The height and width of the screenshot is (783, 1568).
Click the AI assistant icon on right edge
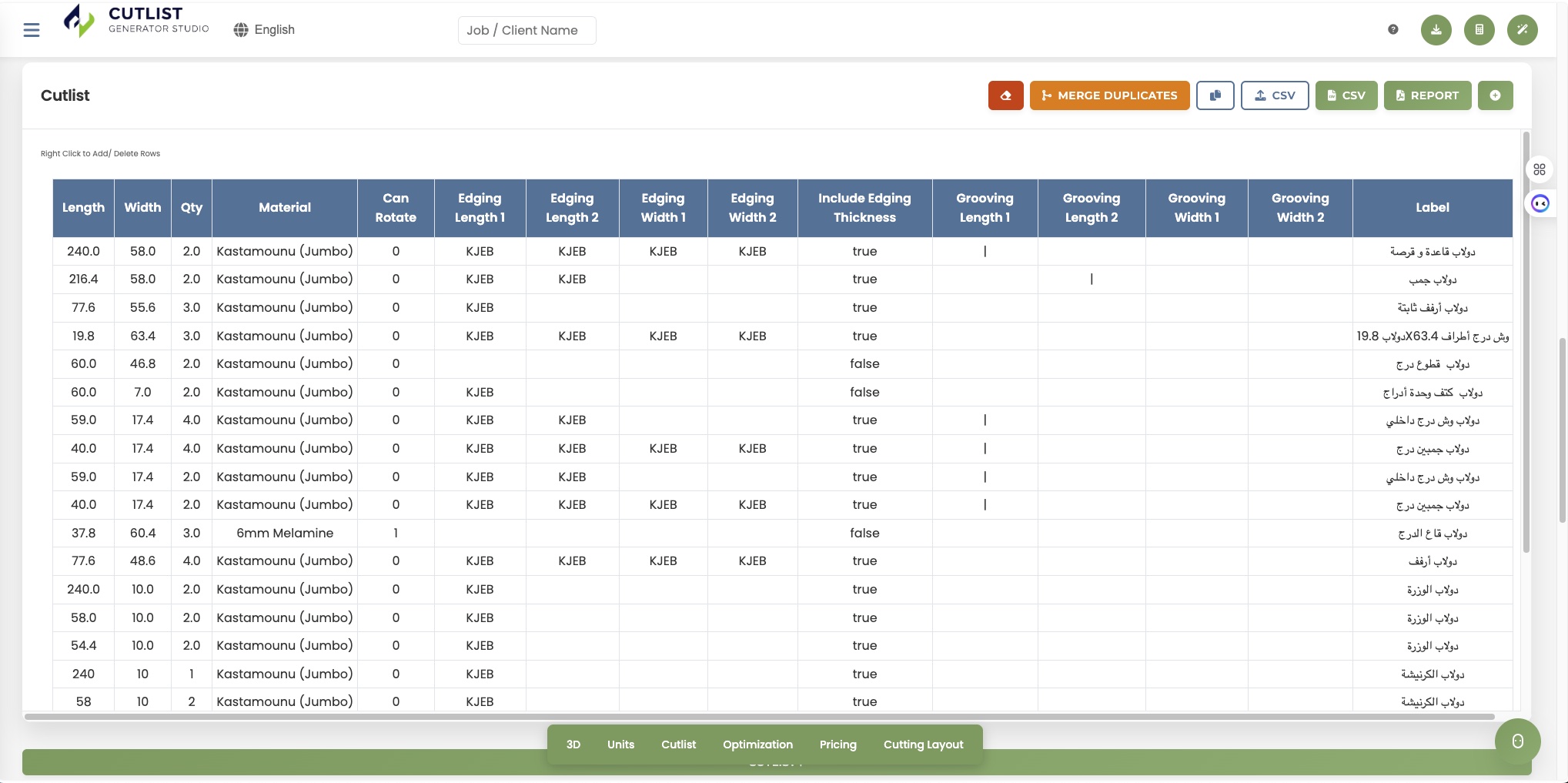coord(1540,203)
